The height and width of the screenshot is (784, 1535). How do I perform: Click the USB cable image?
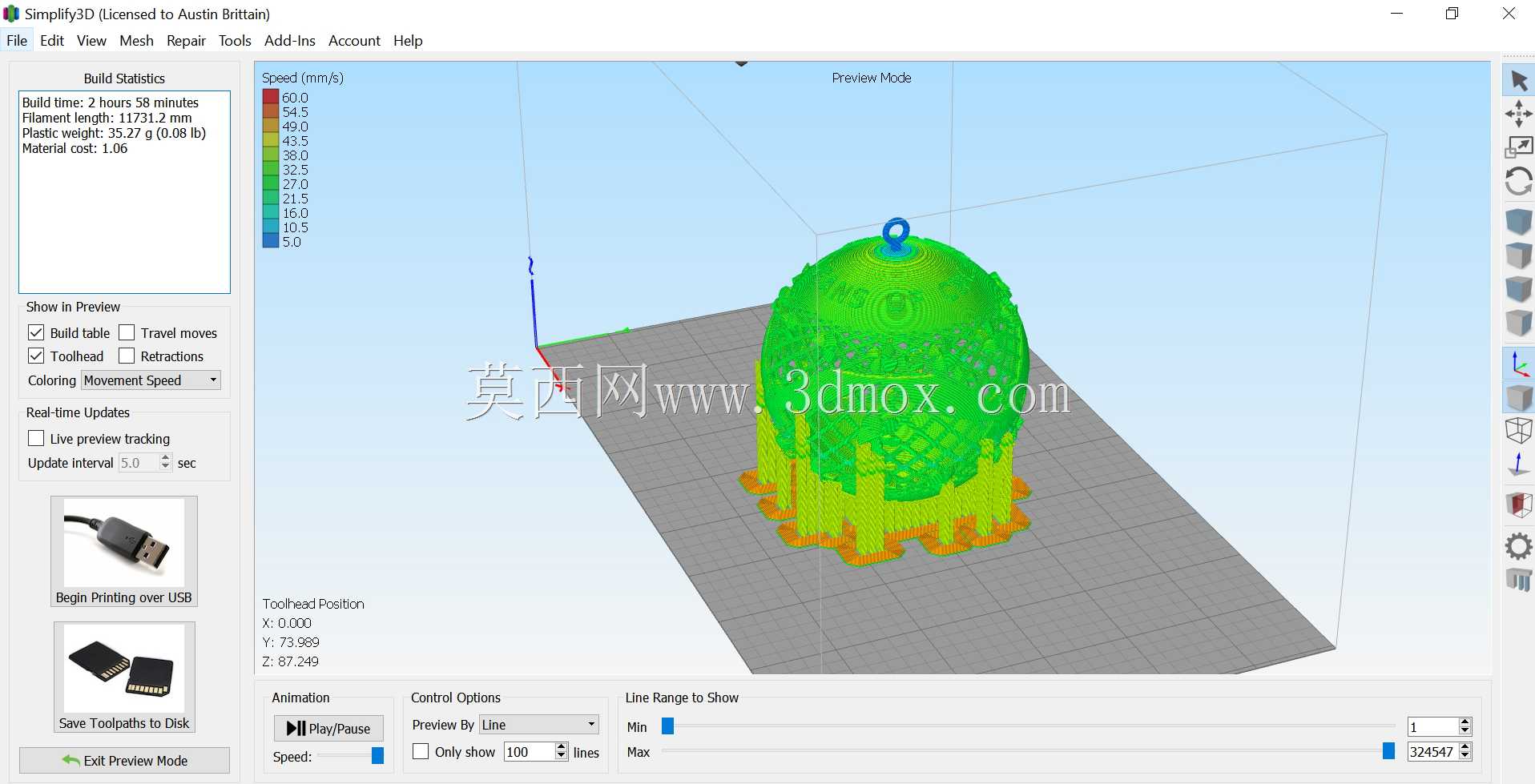click(x=124, y=543)
